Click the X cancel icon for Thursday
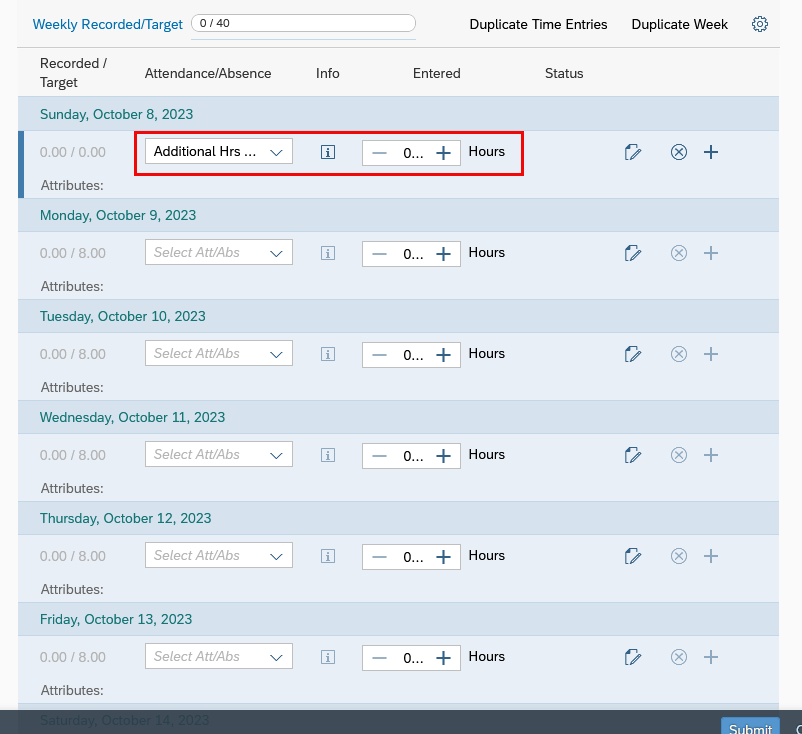 coord(679,555)
